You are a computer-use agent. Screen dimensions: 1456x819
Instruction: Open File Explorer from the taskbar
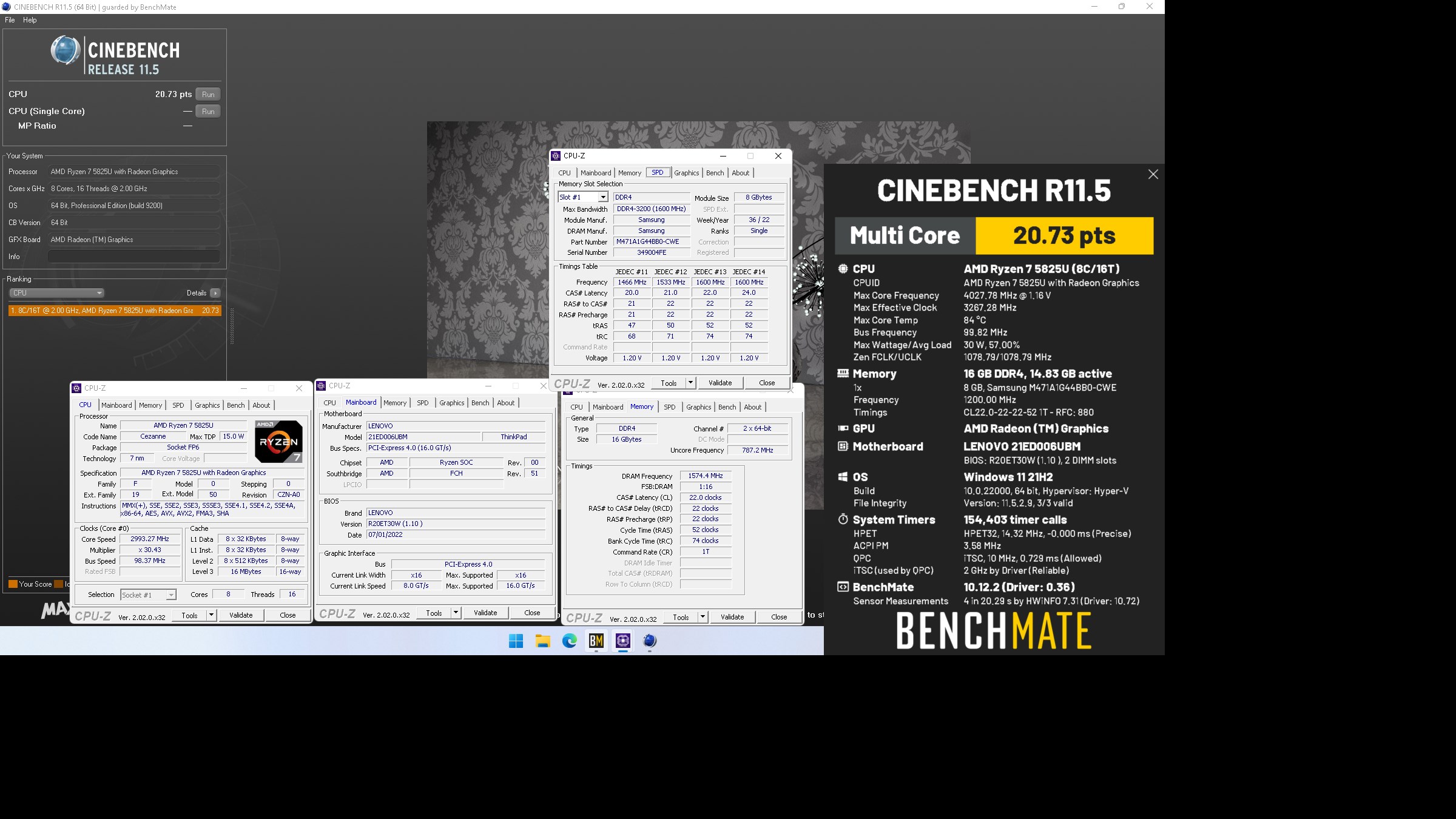tap(542, 641)
